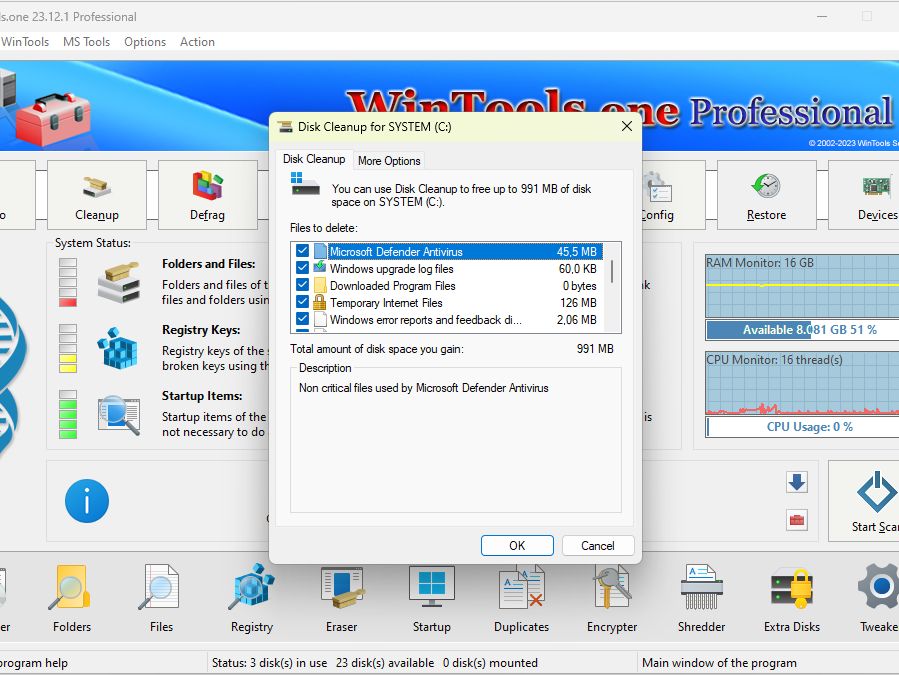Select the Downloaded Program Files row
Image resolution: width=899 pixels, height=675 pixels.
tap(447, 286)
